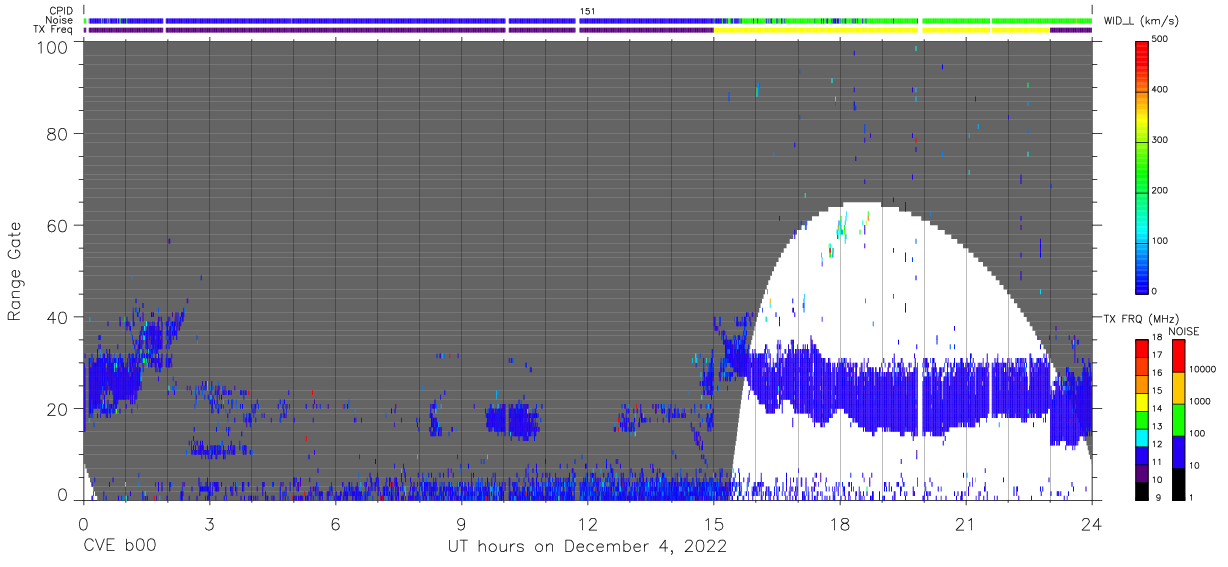The image size is (1228, 567).
Task: Click the 'Noise' row label at top left
Action: (x=59, y=20)
